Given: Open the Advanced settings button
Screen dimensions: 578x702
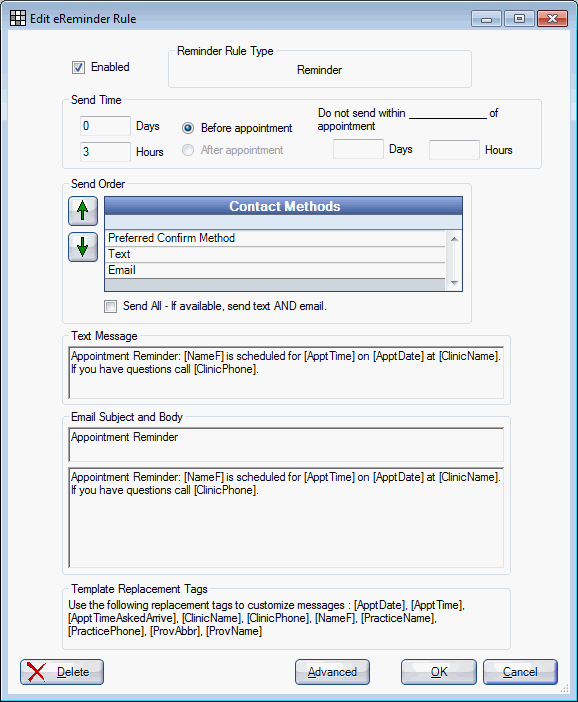Looking at the screenshot, I should [332, 672].
